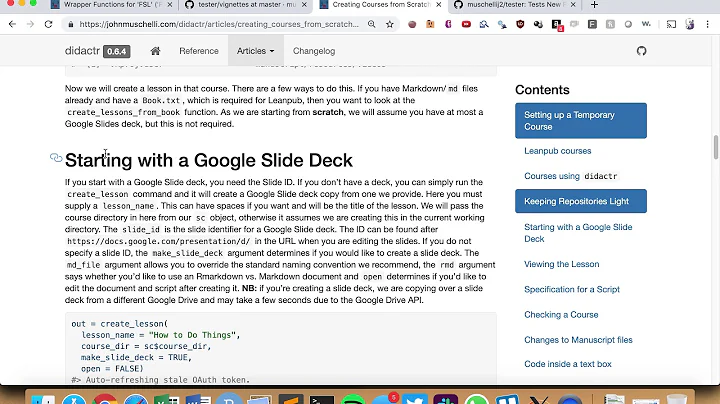Click the docs.google.com/presentation/d/ URL text
The width and height of the screenshot is (720, 404).
click(x=158, y=241)
